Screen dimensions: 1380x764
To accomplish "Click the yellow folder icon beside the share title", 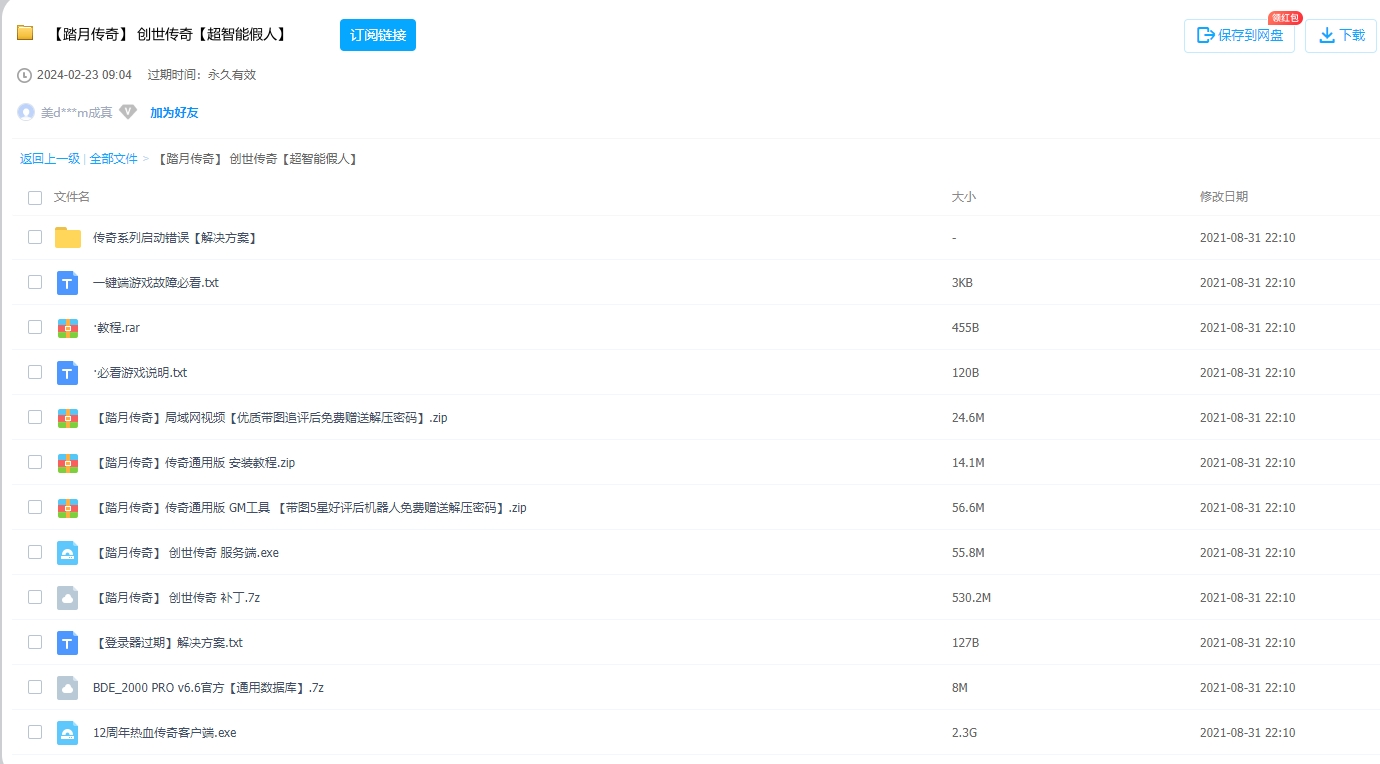I will pos(25,33).
